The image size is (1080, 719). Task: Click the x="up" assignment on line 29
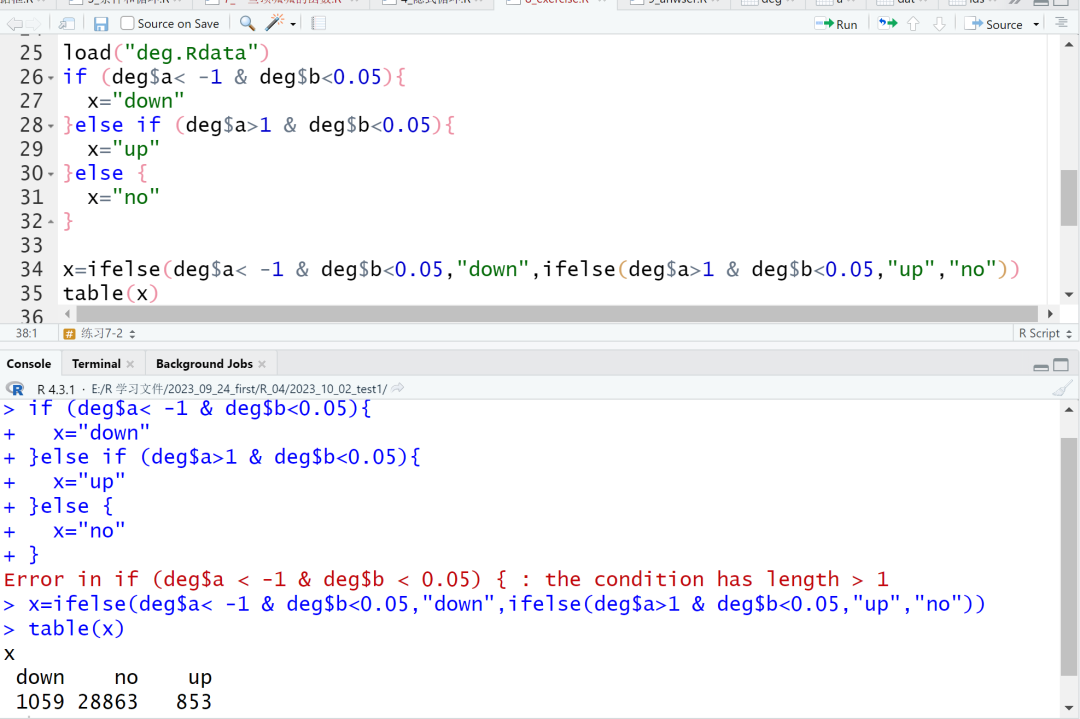pyautogui.click(x=123, y=149)
